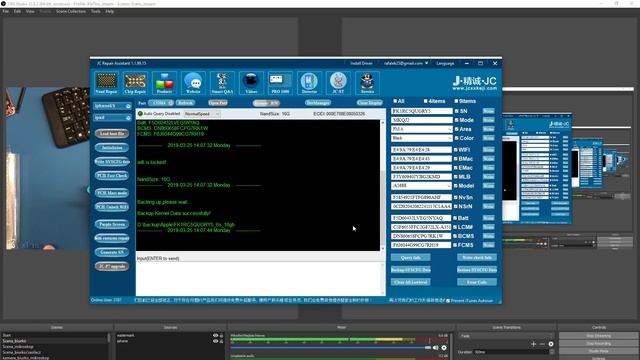Open the Fade transition dropdown in OBS

click(x=506, y=336)
